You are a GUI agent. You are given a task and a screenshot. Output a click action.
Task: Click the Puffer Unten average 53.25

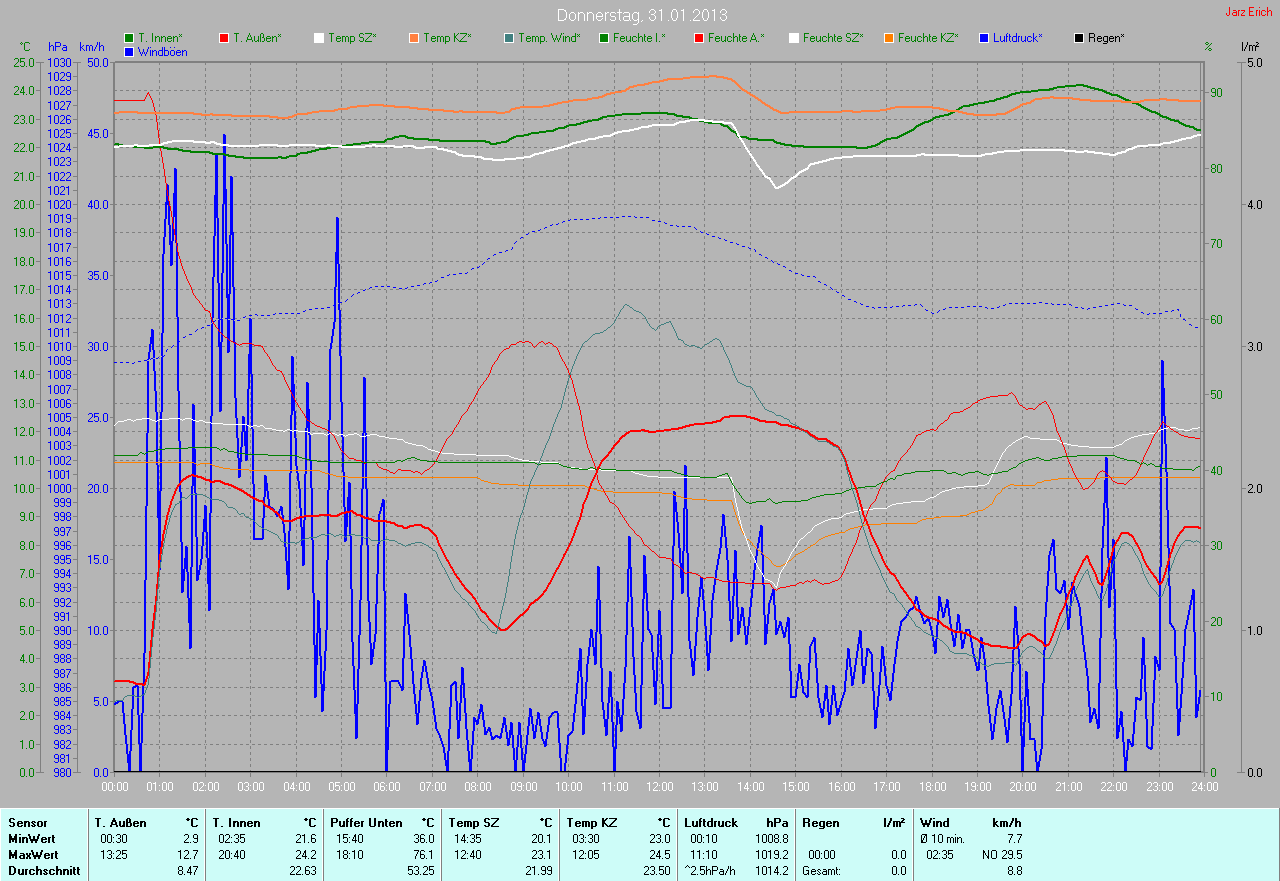(x=419, y=871)
